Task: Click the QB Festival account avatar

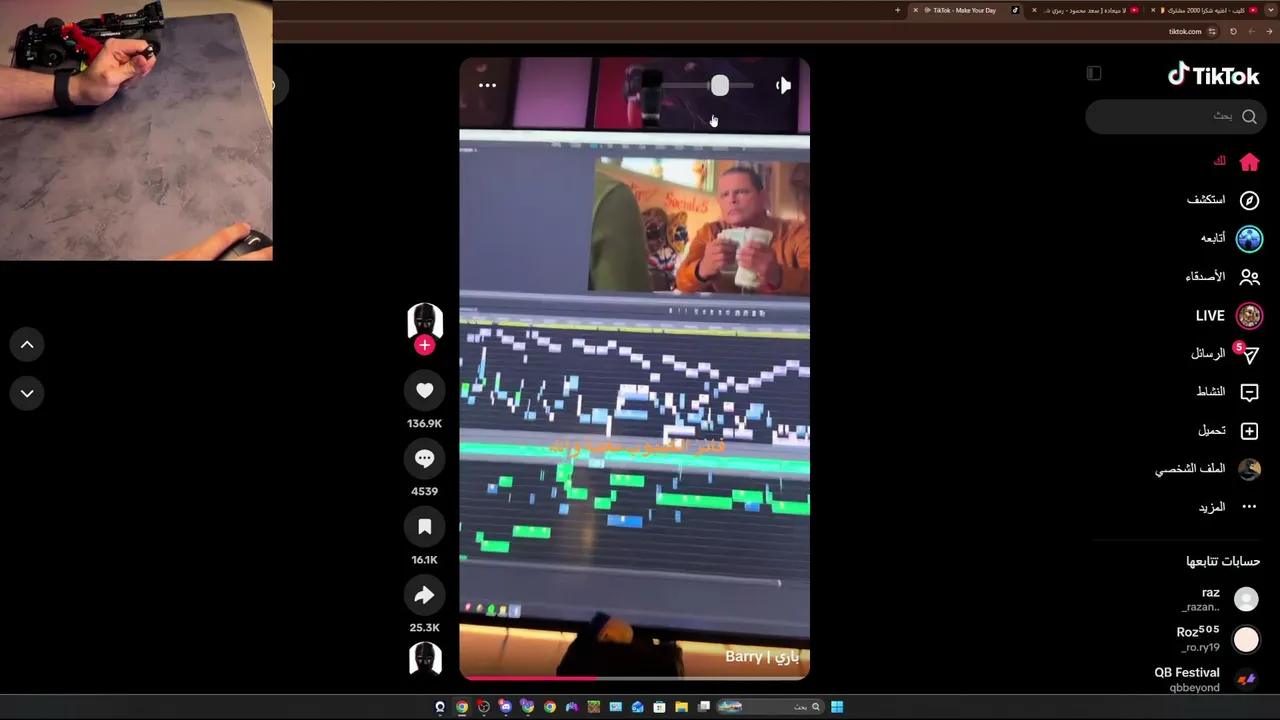Action: click(1246, 680)
